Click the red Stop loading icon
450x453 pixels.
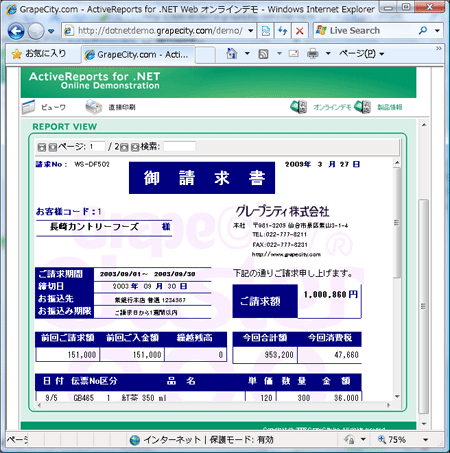click(299, 31)
